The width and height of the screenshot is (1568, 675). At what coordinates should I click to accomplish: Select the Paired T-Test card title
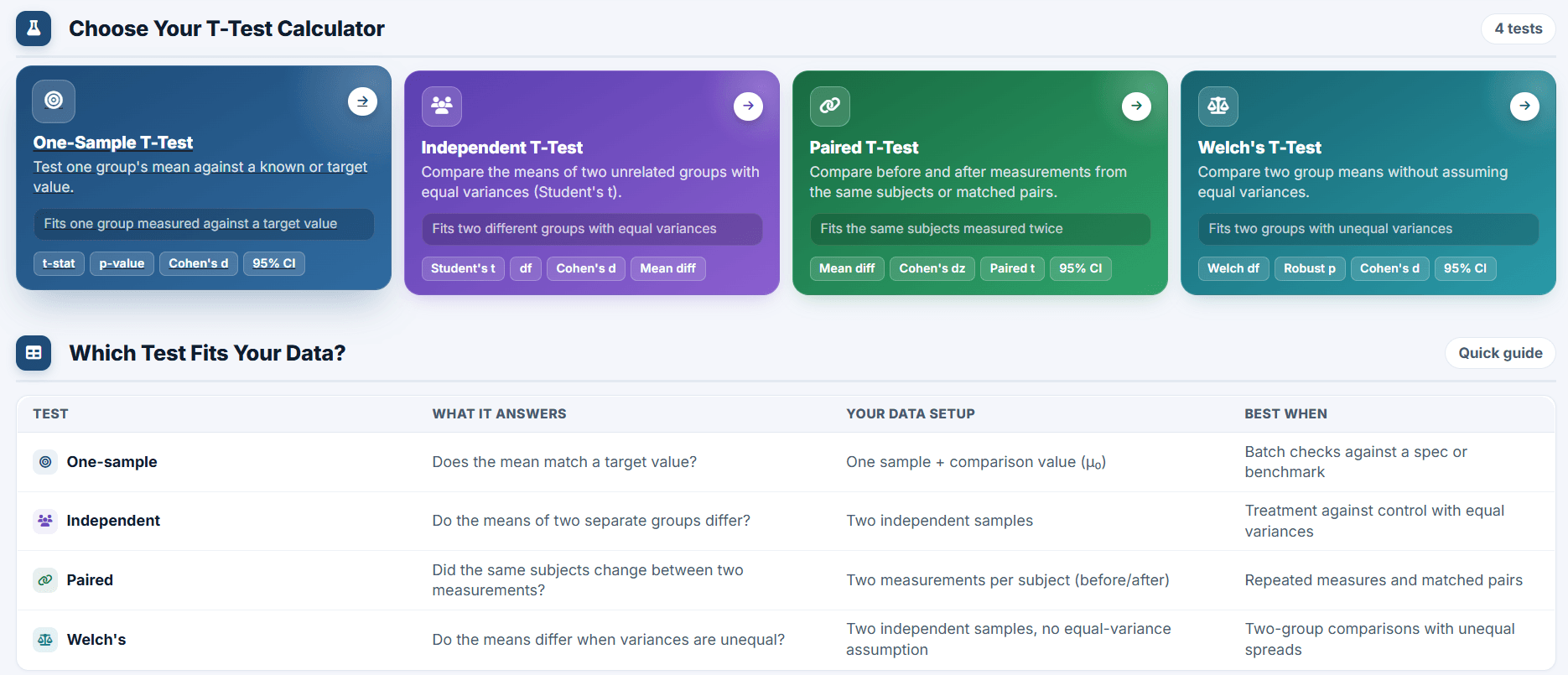864,148
